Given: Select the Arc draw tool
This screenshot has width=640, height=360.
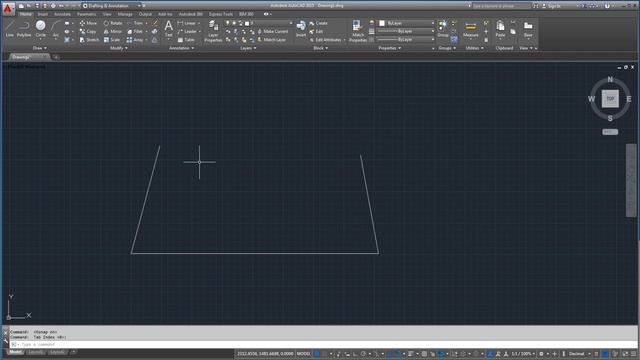Looking at the screenshot, I should click(x=56, y=29).
